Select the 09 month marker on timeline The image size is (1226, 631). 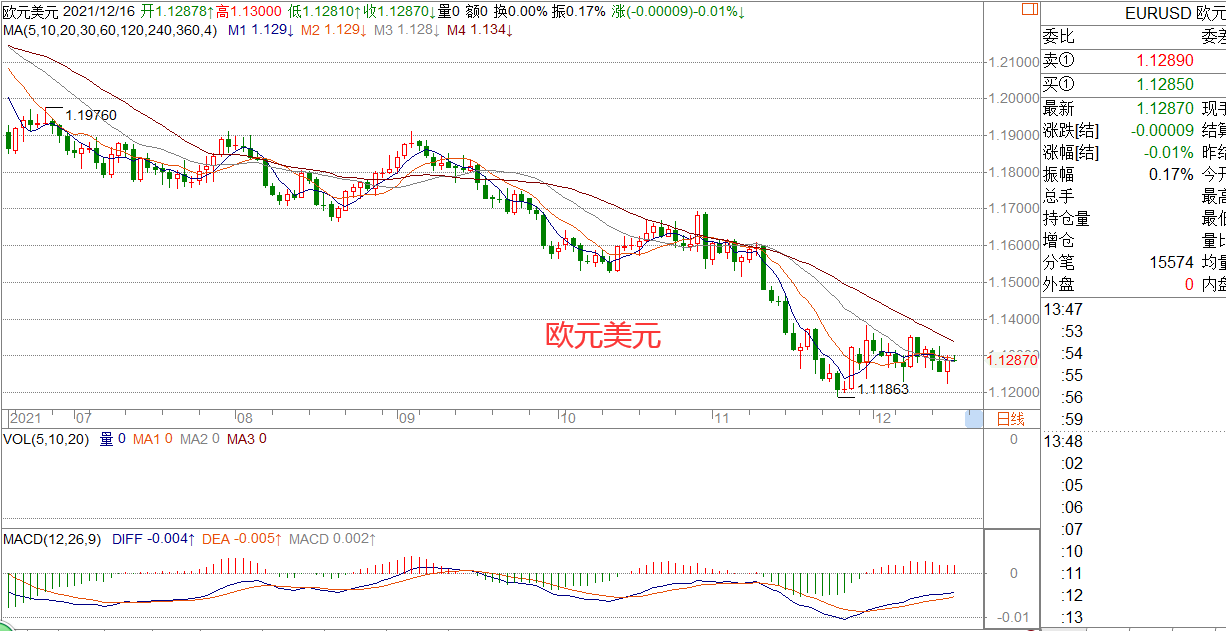point(406,419)
